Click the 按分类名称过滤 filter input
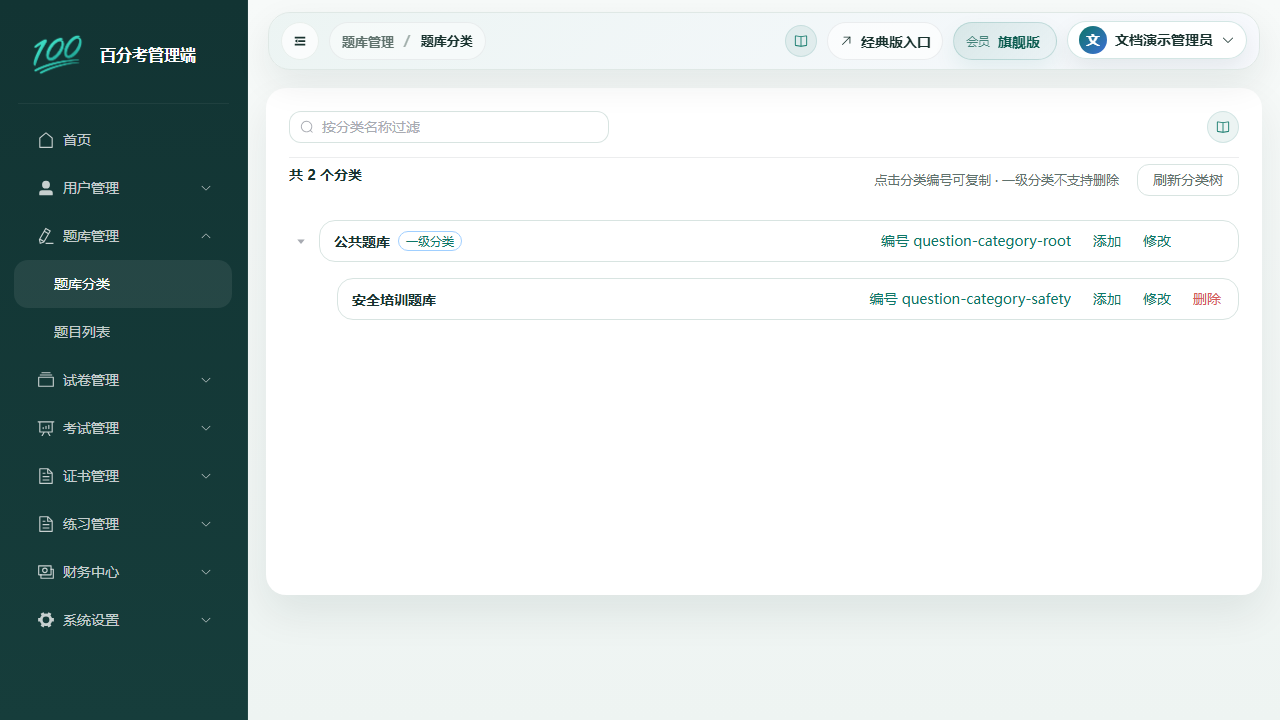The image size is (1280, 720). point(449,127)
